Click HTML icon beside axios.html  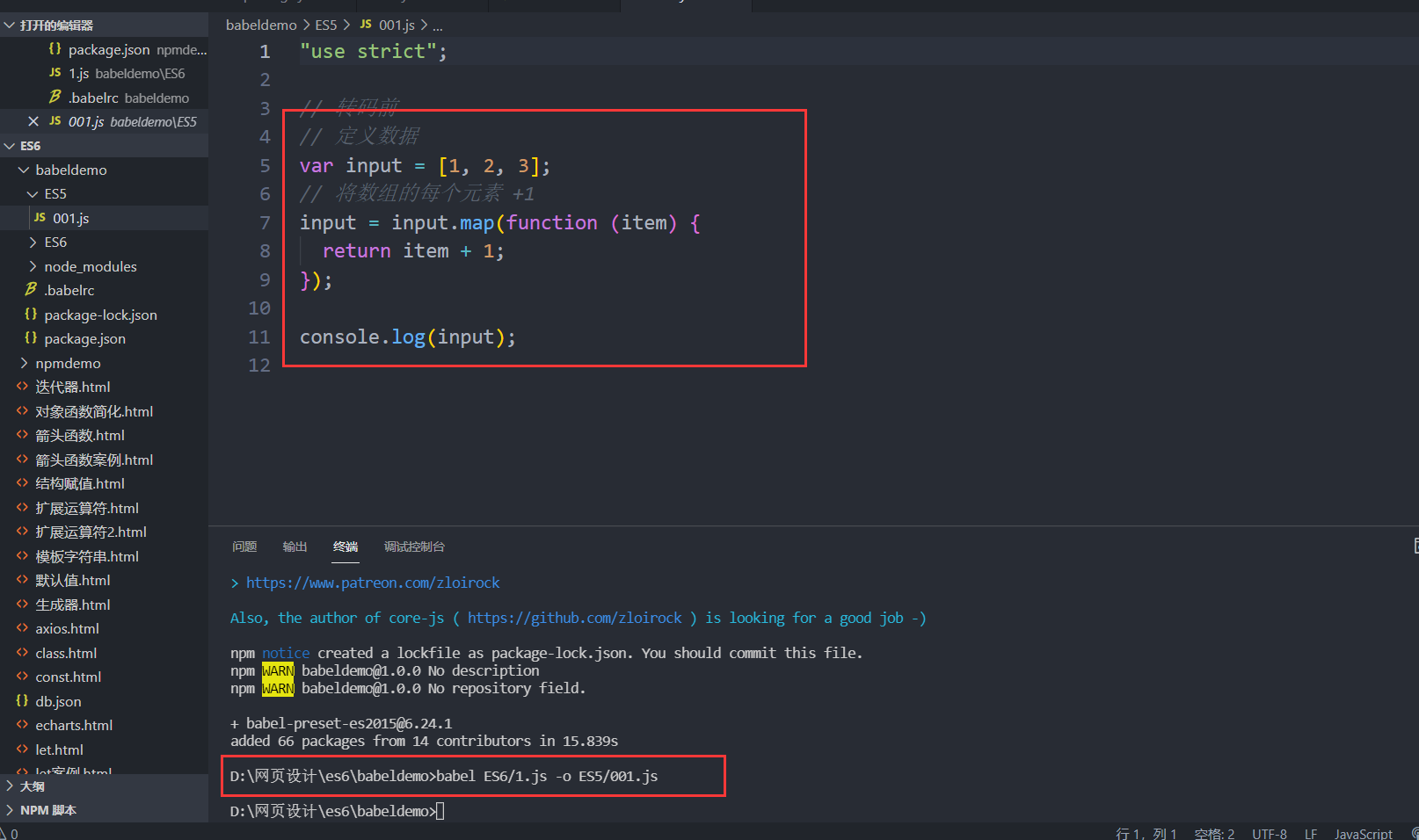tap(22, 627)
